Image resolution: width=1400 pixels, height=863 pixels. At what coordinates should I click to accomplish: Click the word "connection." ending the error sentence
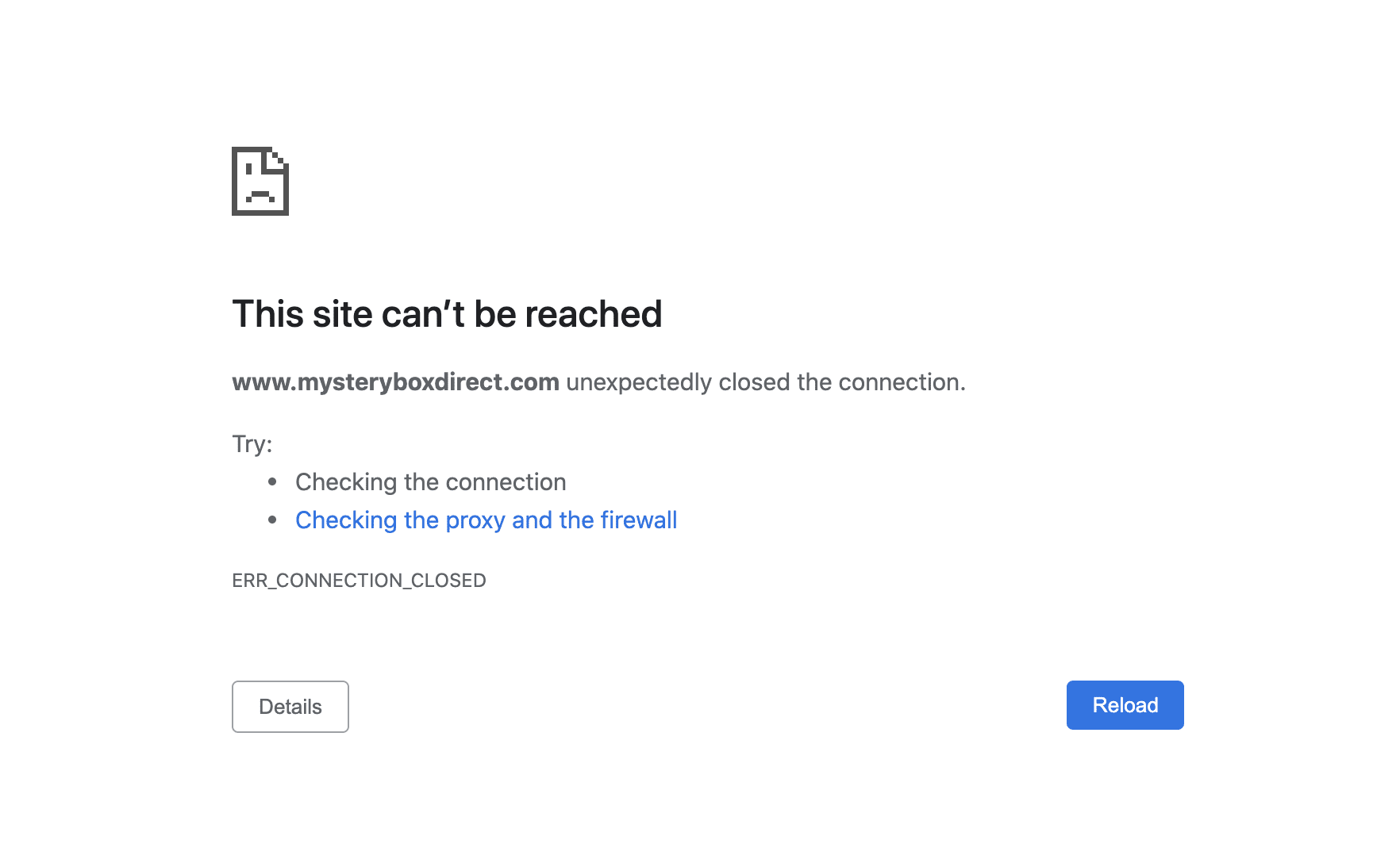(902, 382)
